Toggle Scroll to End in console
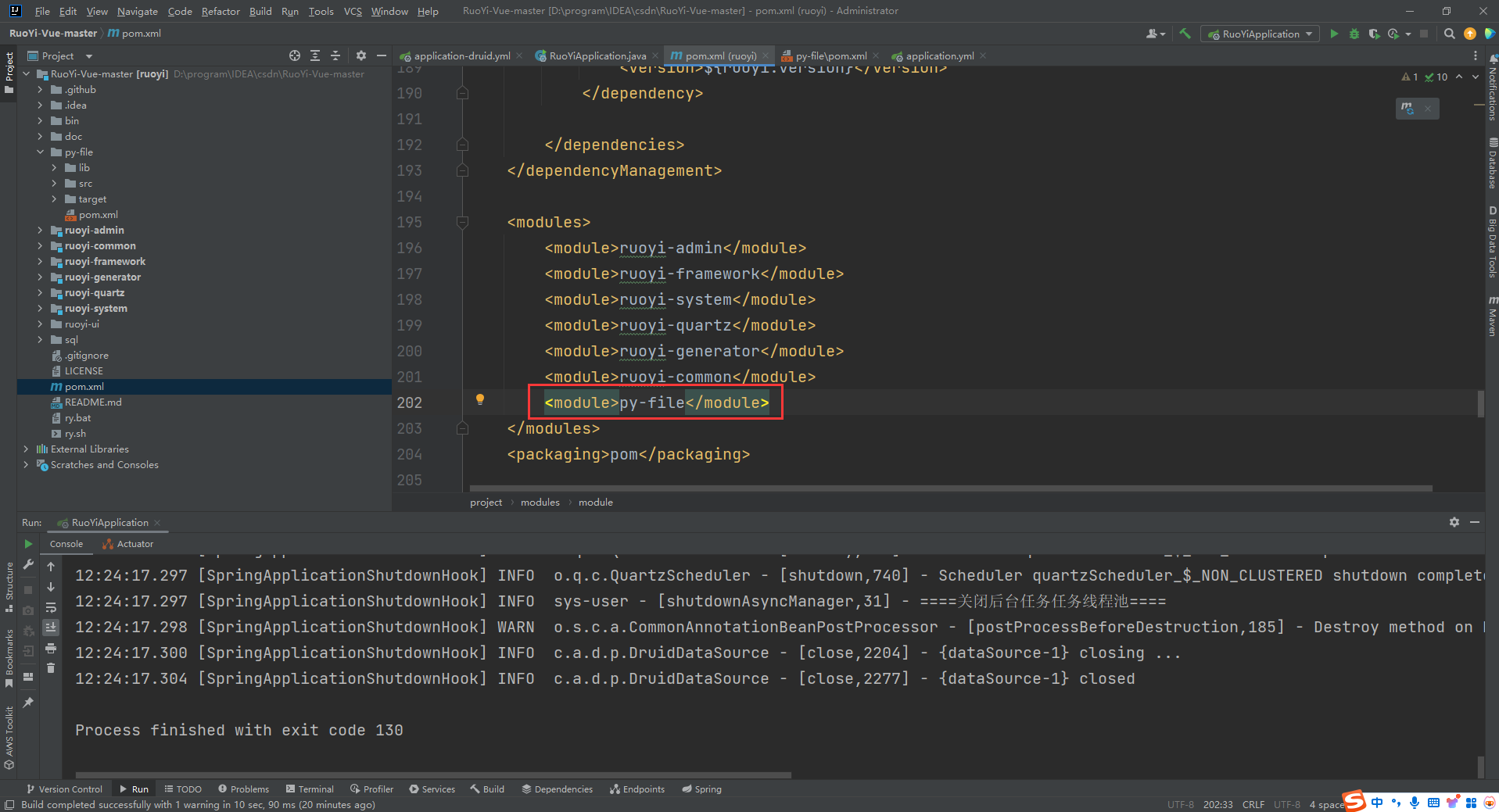Image resolution: width=1499 pixels, height=812 pixels. click(51, 627)
